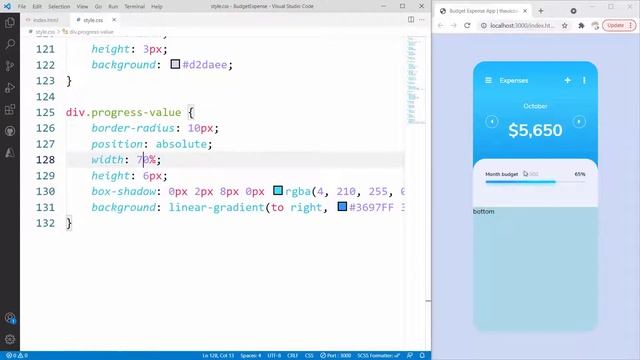Image resolution: width=640 pixels, height=360 pixels.
Task: Click style.css in the breadcrumb
Action: pyautogui.click(x=44, y=31)
